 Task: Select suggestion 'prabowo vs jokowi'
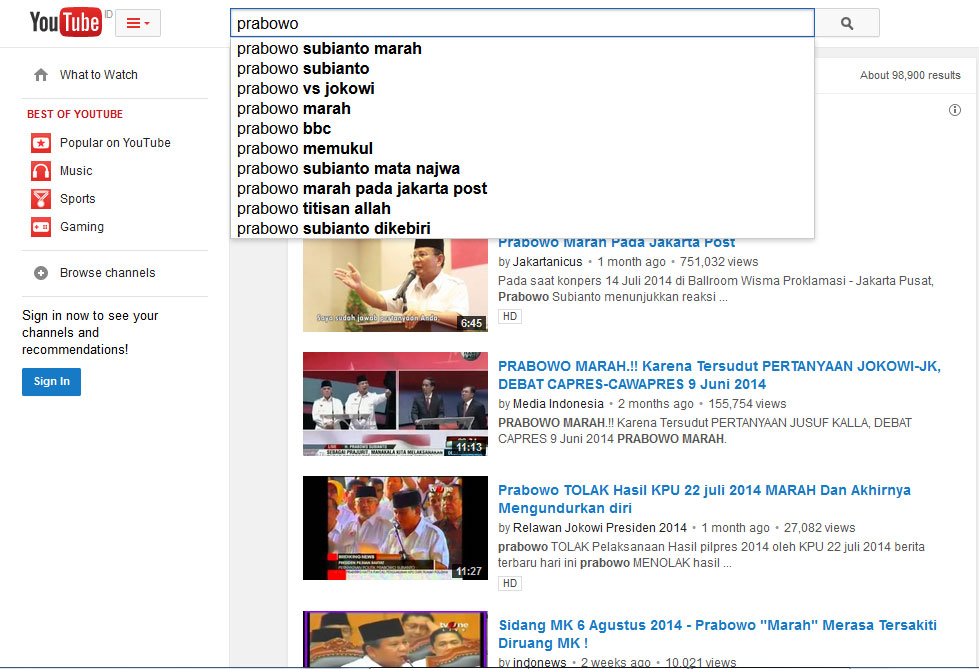[x=522, y=89]
